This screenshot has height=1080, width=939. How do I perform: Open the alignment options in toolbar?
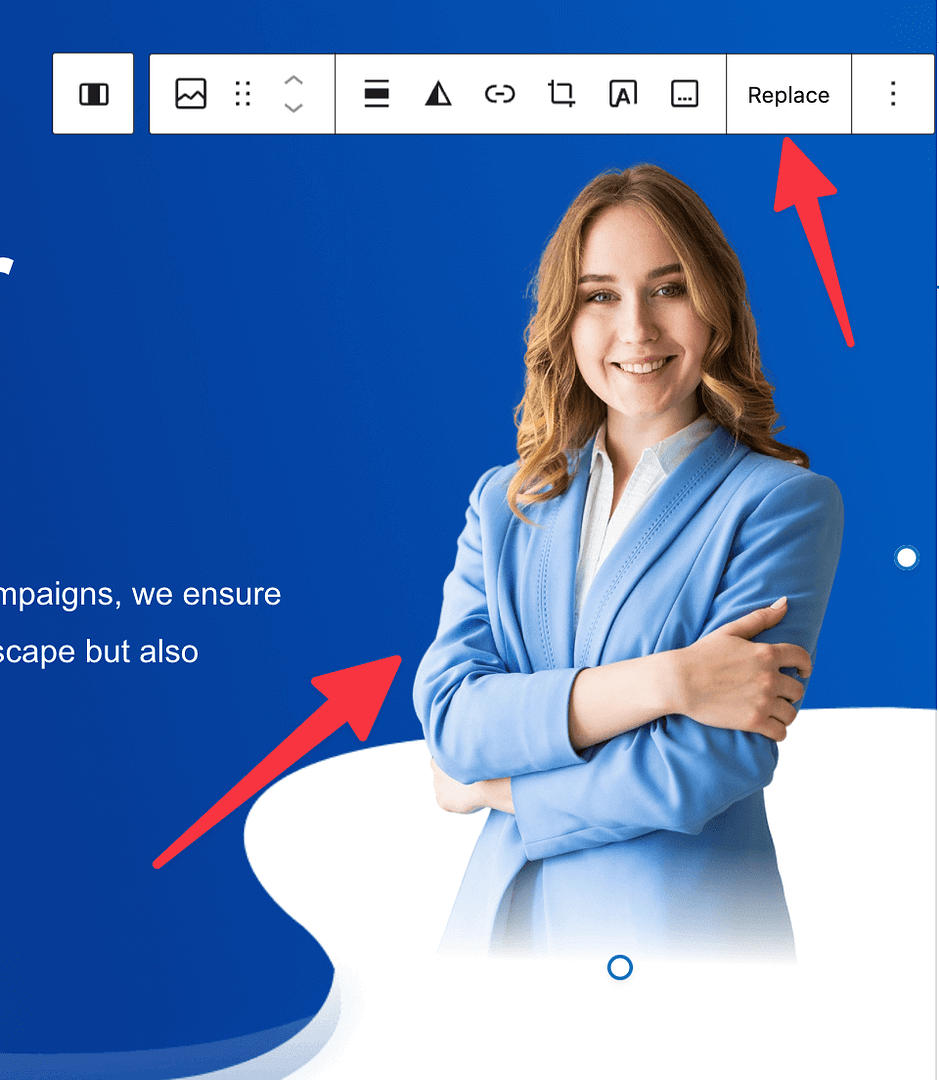point(376,94)
